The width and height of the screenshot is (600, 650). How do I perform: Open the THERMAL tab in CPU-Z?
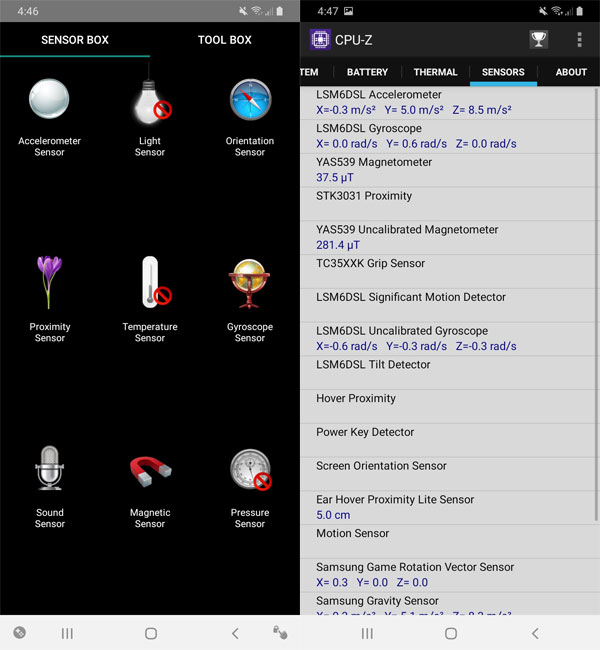(435, 72)
